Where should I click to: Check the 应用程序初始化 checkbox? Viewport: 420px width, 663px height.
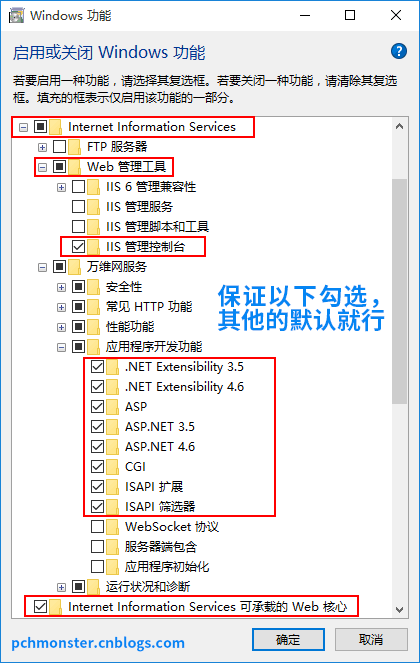(x=97, y=567)
